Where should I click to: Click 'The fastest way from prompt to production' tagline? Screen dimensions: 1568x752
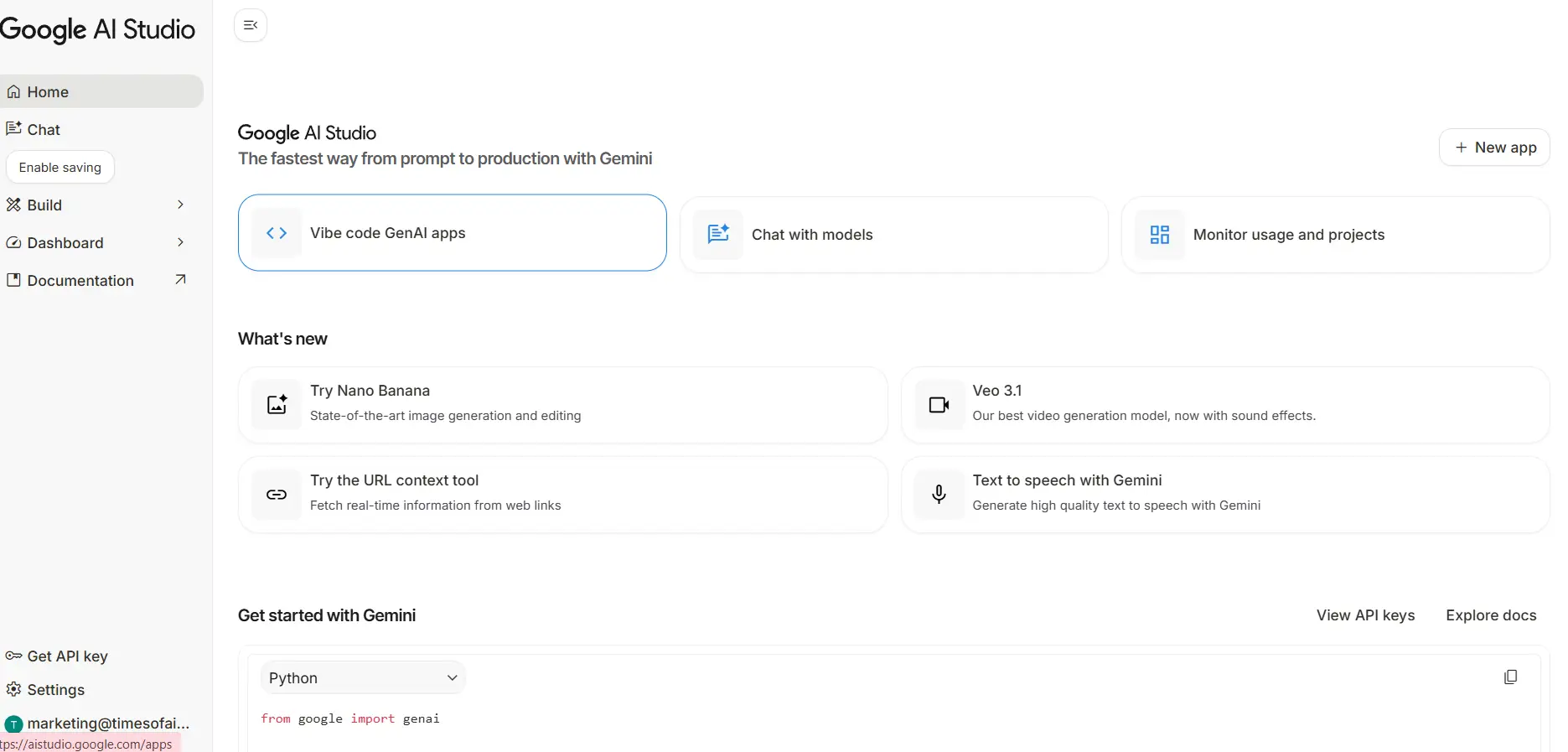[x=445, y=158]
